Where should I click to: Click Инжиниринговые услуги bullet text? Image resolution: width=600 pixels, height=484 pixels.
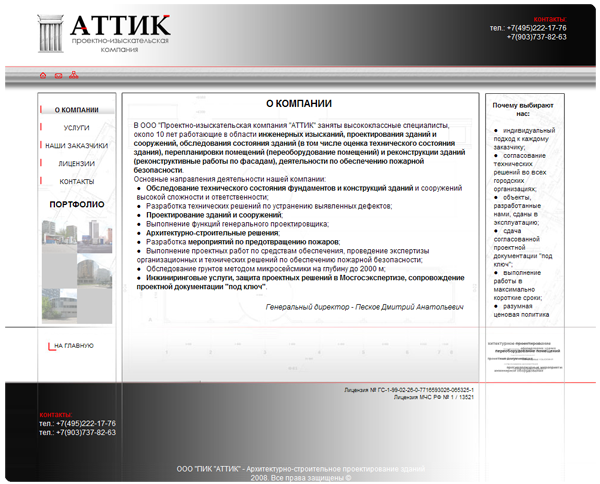[300, 282]
